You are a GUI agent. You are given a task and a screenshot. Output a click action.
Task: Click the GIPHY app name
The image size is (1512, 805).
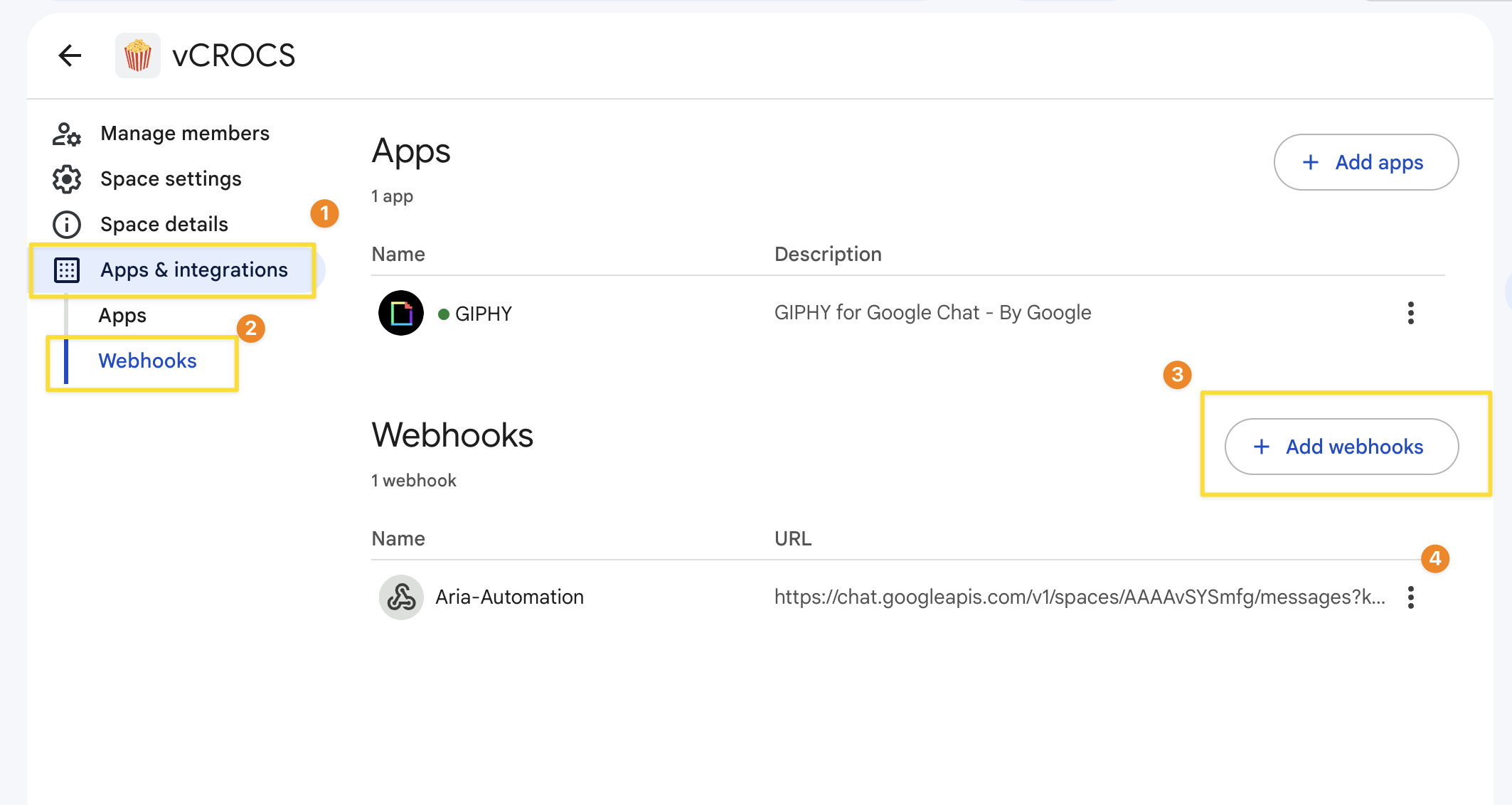[484, 314]
